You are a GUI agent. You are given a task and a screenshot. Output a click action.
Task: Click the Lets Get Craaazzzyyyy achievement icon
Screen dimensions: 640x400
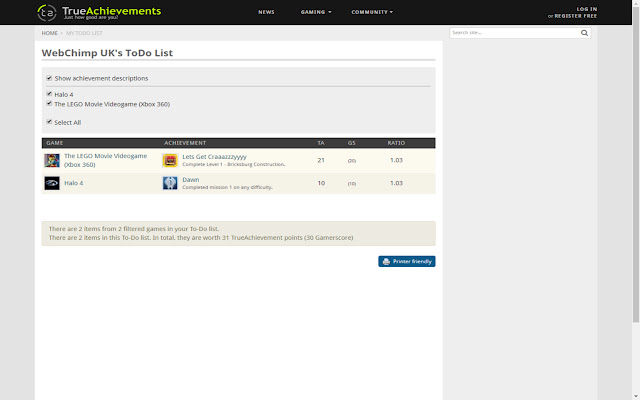point(170,160)
